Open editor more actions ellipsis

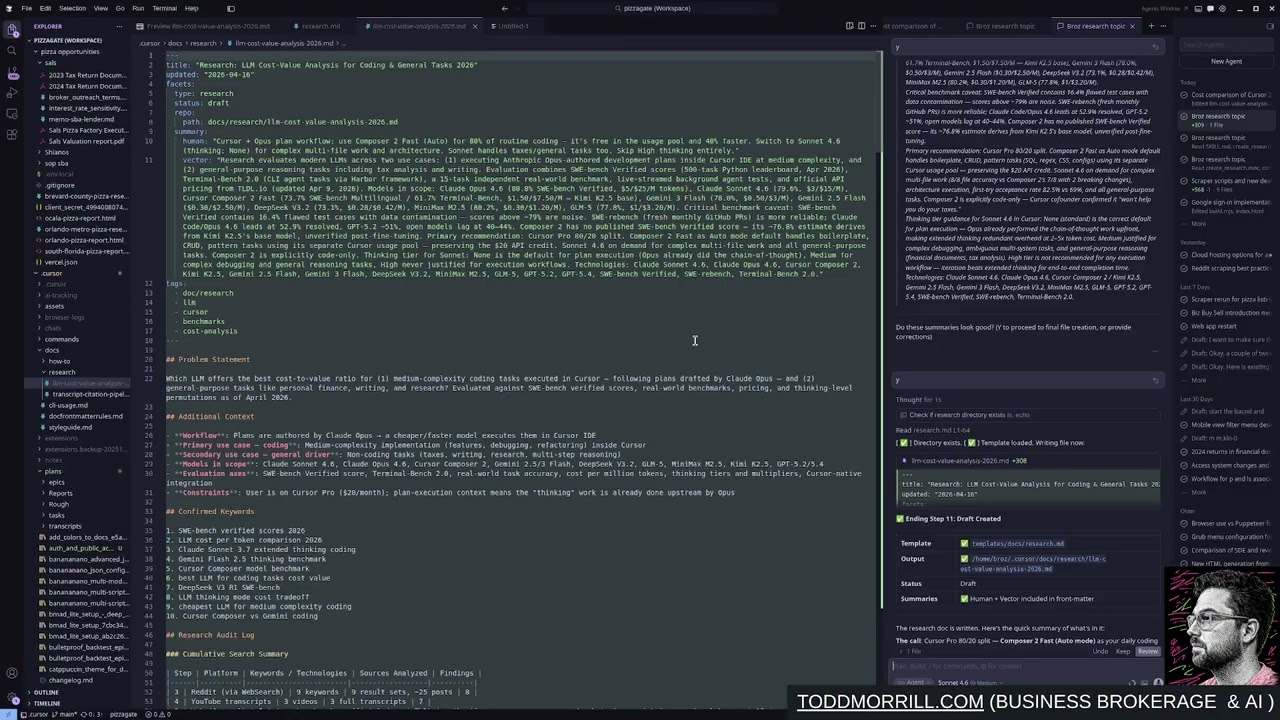click(x=871, y=26)
